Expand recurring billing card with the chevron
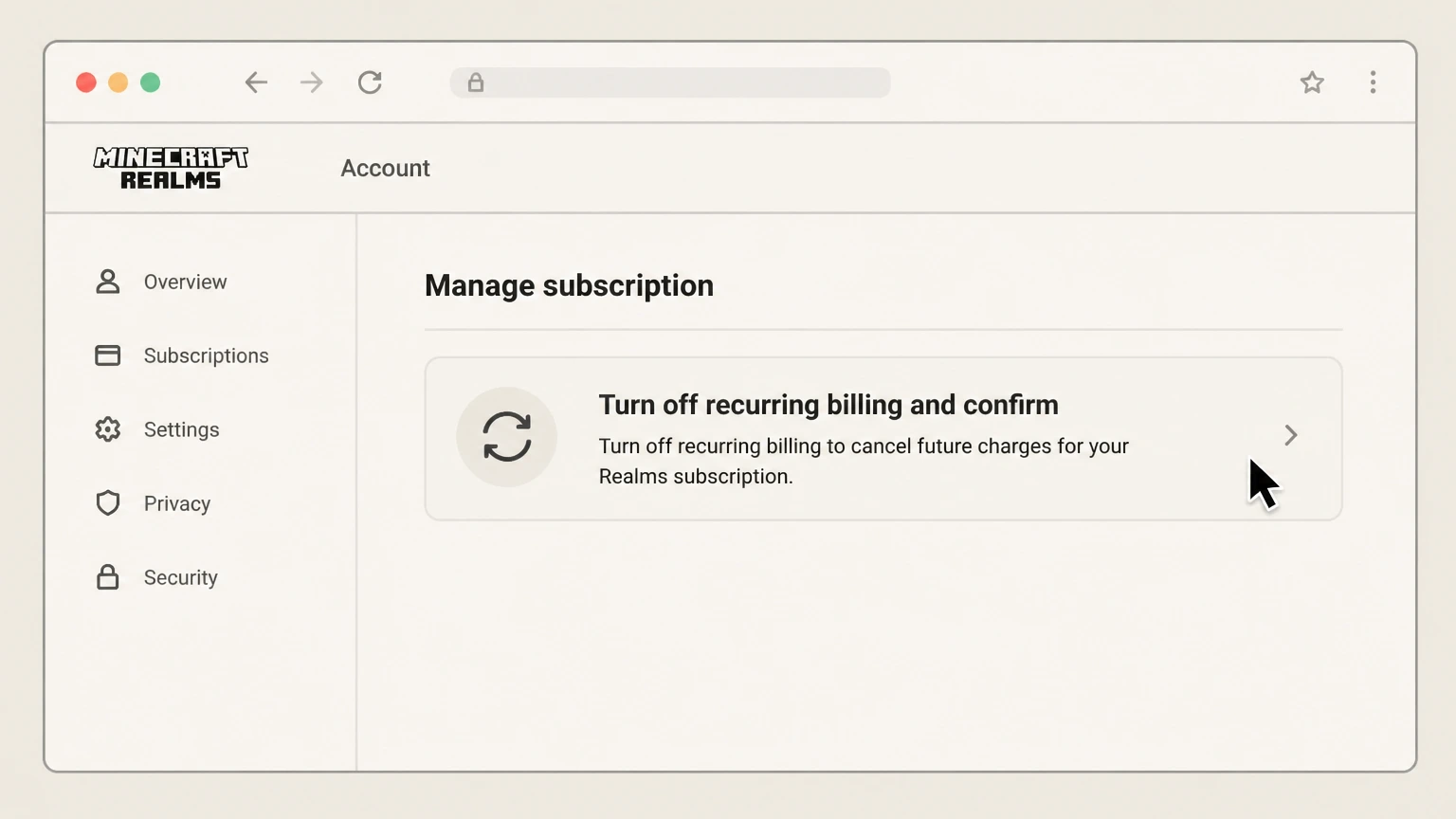 click(1290, 435)
